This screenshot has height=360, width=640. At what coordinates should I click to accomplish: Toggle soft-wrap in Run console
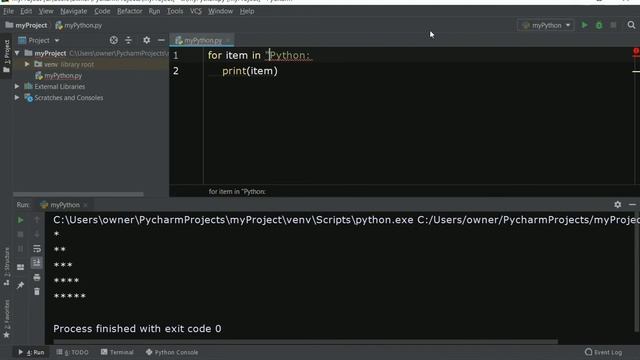37,249
